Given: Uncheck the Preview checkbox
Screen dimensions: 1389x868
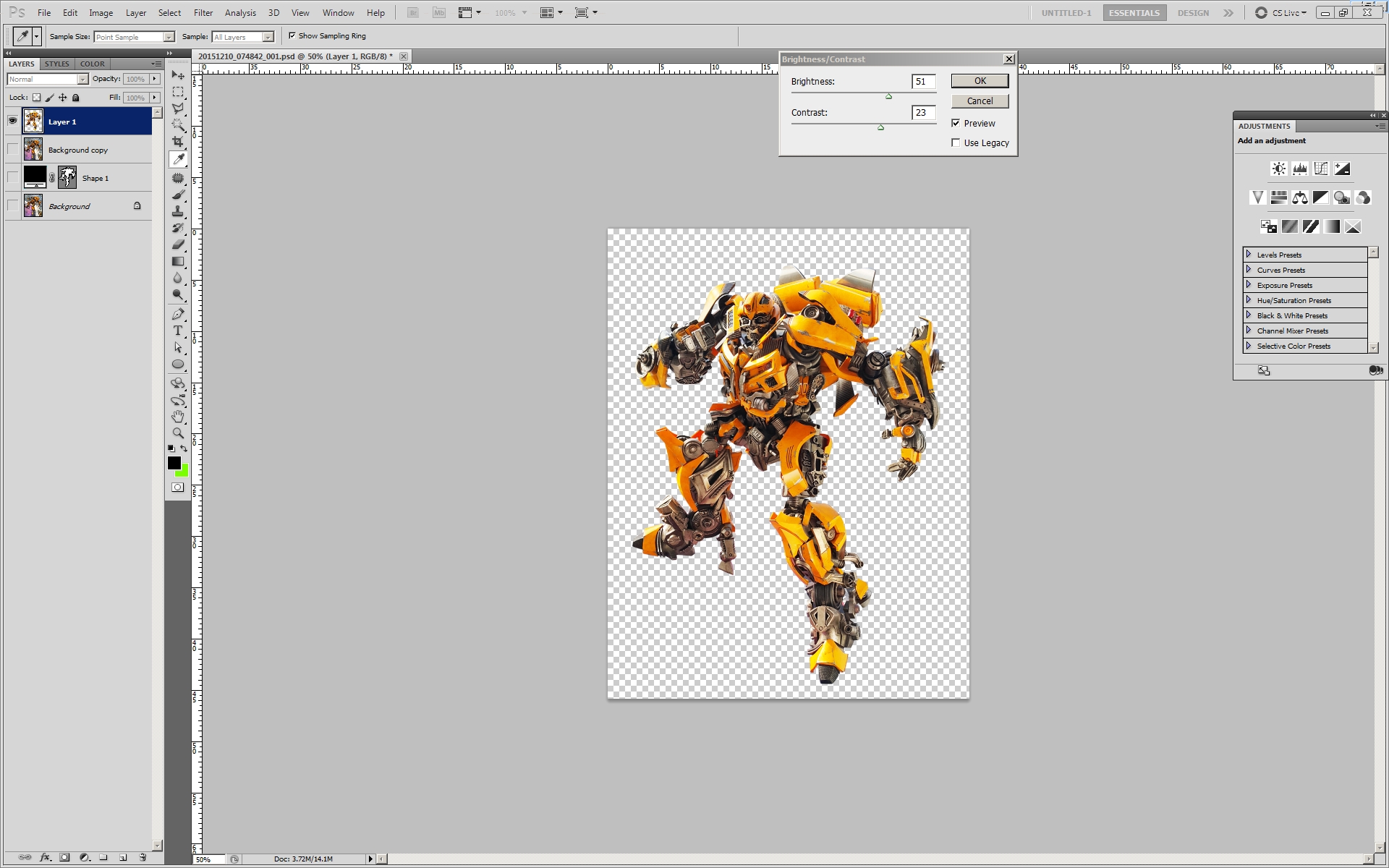Looking at the screenshot, I should (956, 123).
